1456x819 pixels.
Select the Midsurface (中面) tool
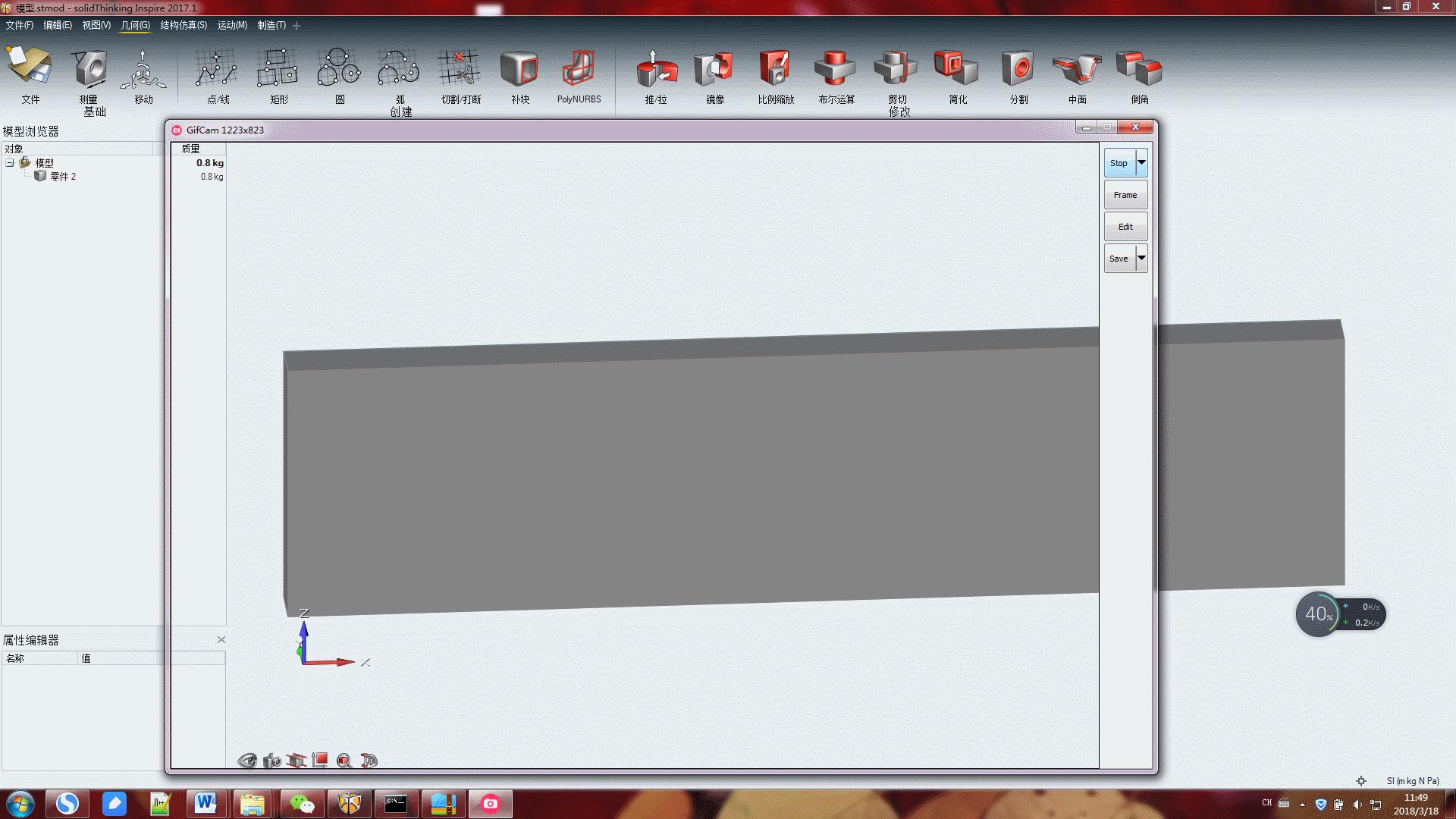[1077, 70]
